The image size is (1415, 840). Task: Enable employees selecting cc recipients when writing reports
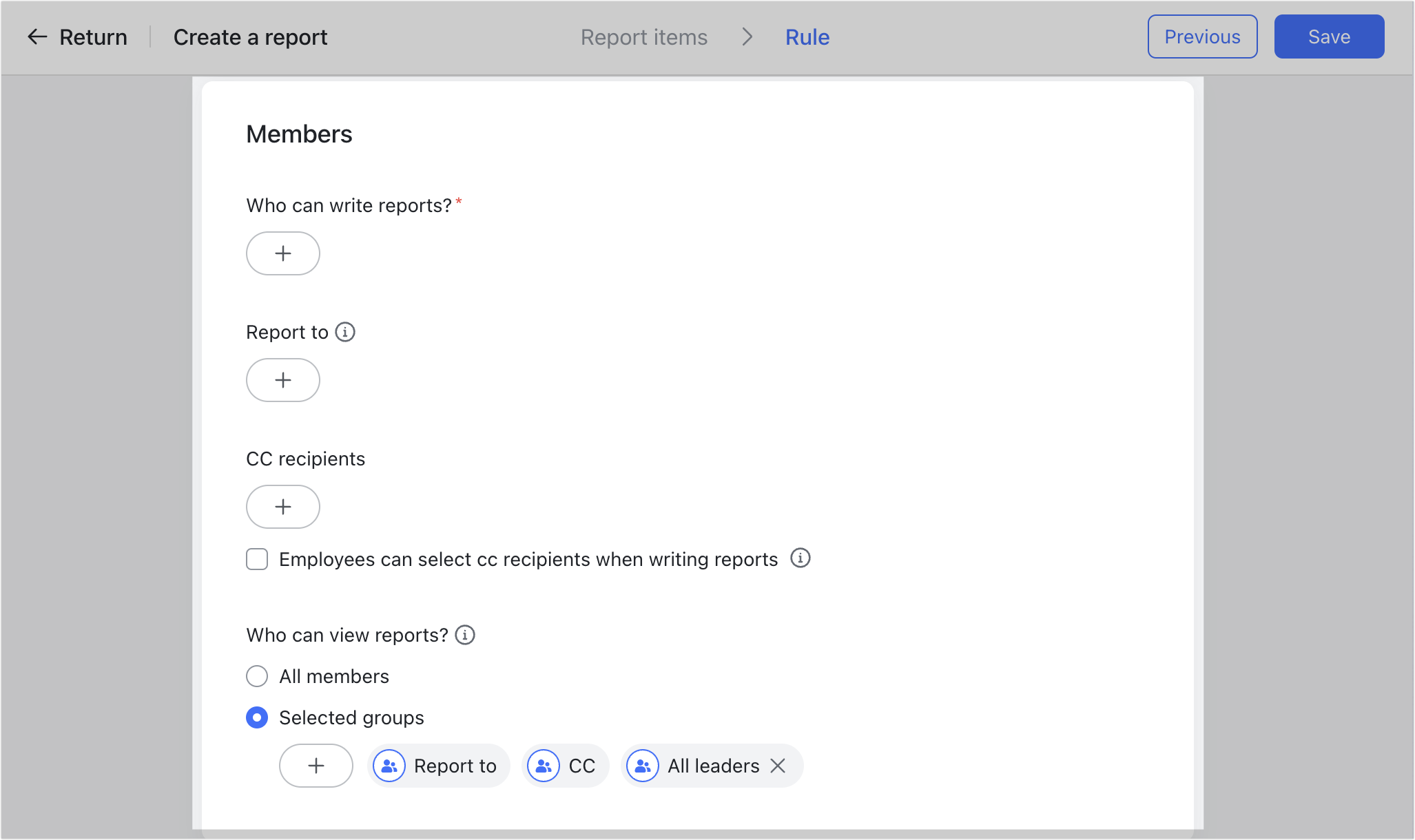click(x=256, y=559)
